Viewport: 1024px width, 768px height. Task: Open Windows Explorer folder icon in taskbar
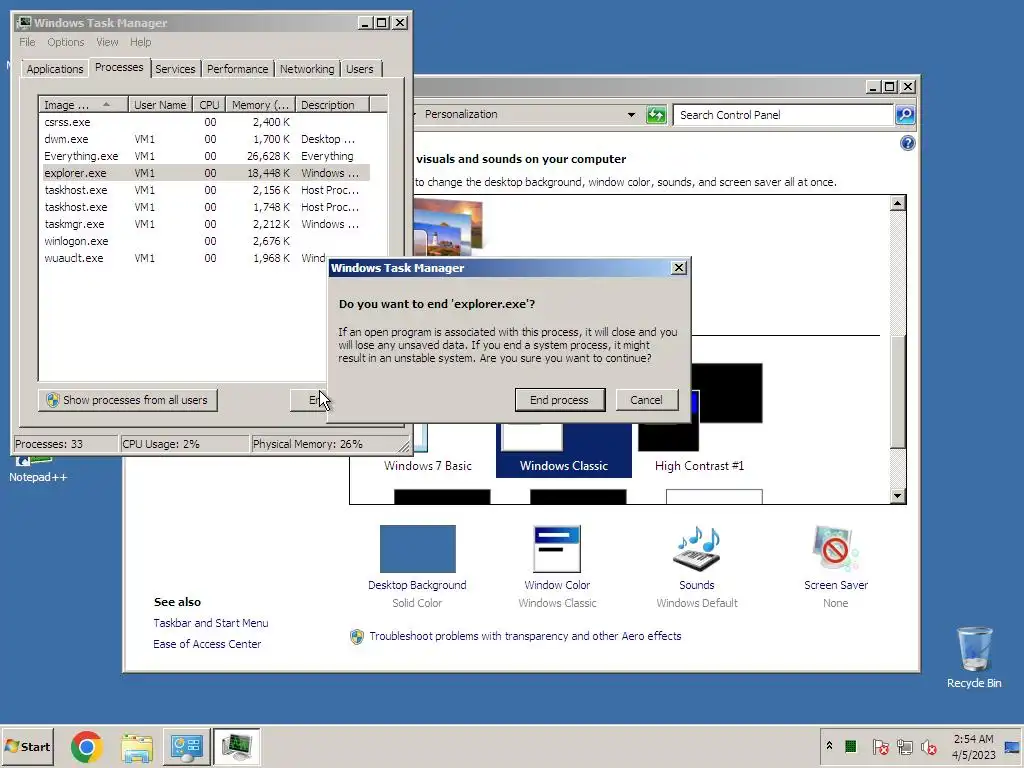coord(136,746)
